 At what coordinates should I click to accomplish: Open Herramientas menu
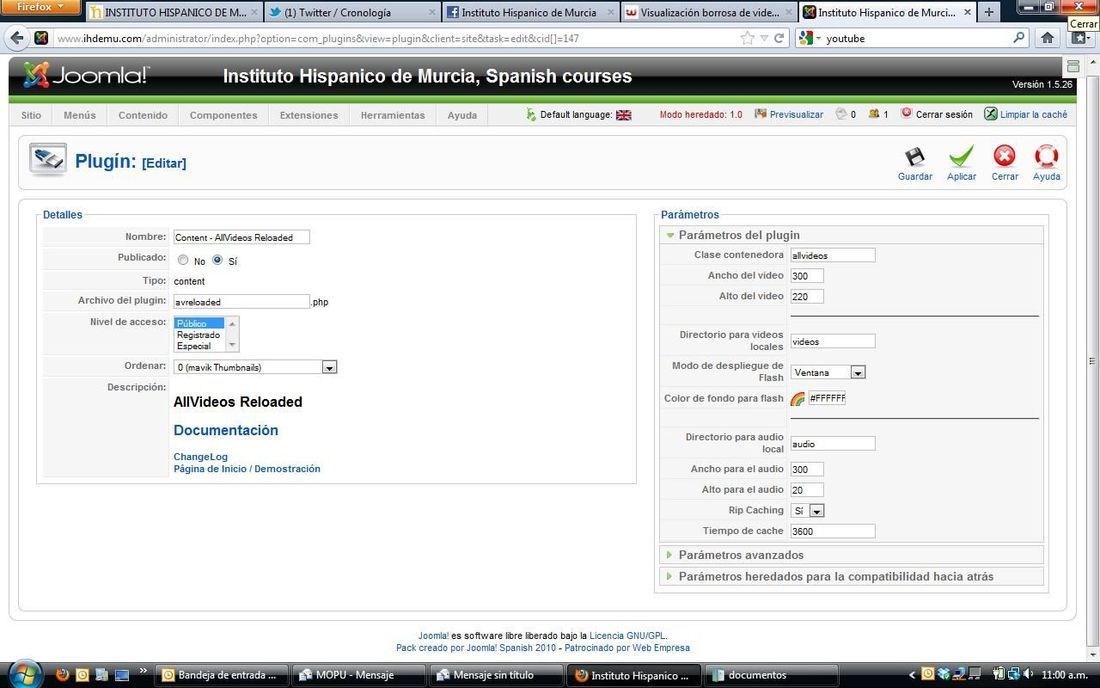pos(392,115)
